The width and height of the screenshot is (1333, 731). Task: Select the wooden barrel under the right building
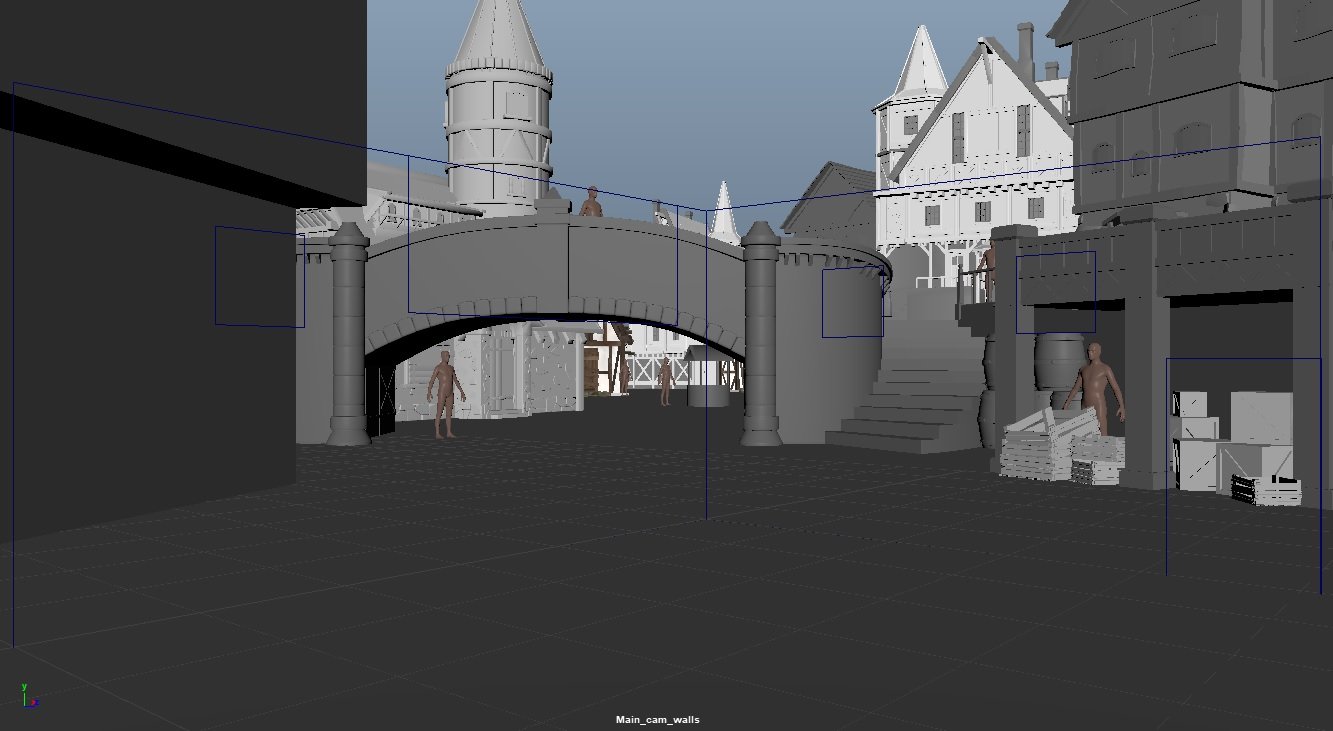coord(1060,358)
